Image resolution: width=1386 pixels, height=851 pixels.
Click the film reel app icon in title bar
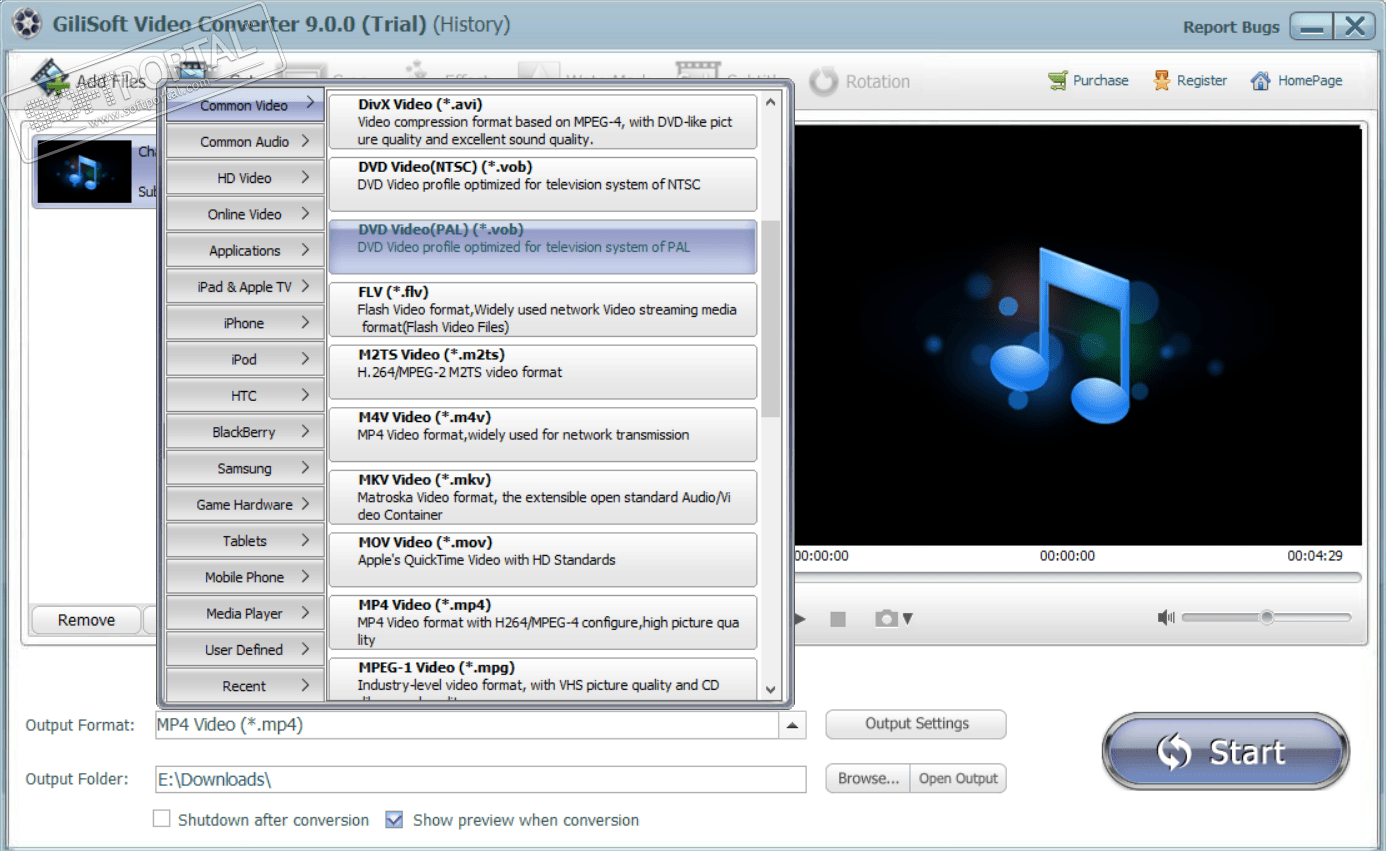(26, 24)
